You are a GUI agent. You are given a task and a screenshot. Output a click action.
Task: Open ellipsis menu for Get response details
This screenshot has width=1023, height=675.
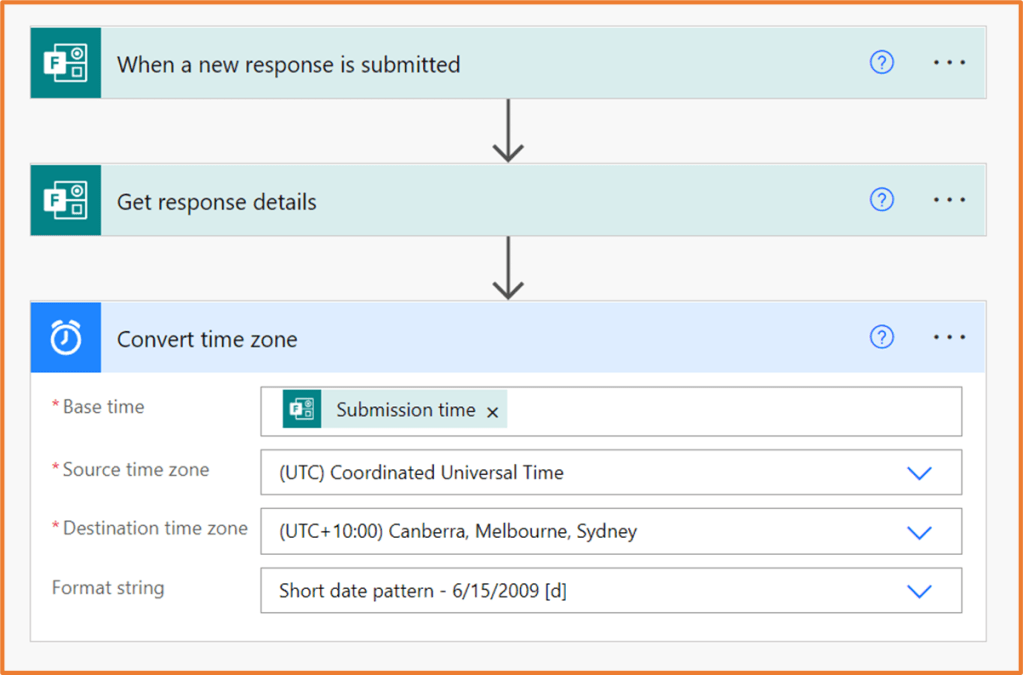(949, 200)
